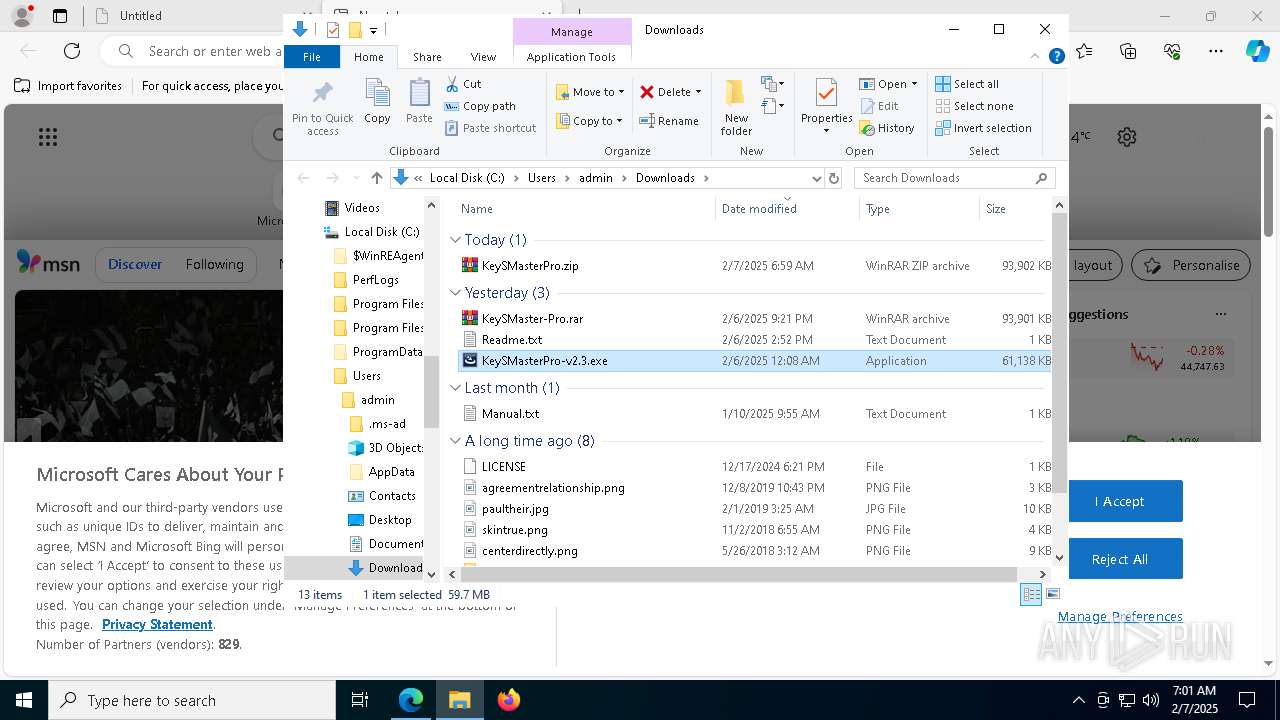Click the Paste ribbon icon
Image resolution: width=1280 pixels, height=720 pixels.
[x=419, y=102]
